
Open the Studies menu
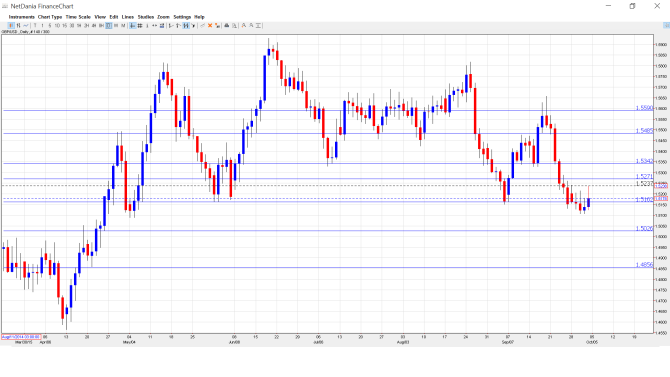pyautogui.click(x=146, y=17)
